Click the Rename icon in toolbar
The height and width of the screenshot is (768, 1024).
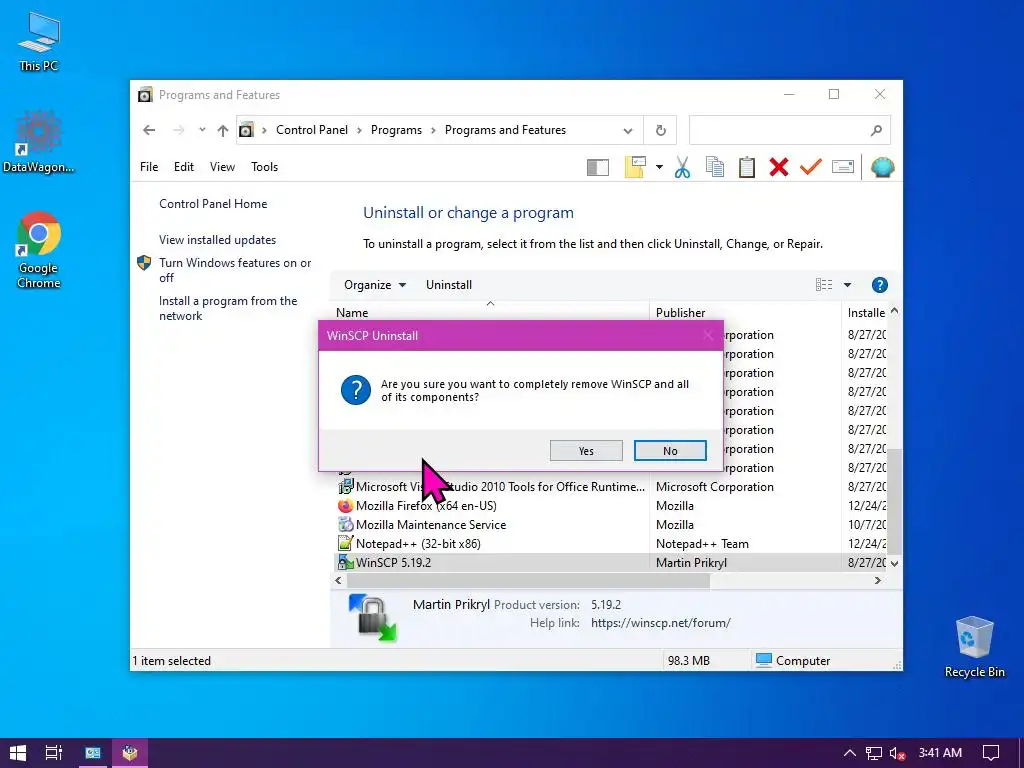pyautogui.click(x=842, y=167)
